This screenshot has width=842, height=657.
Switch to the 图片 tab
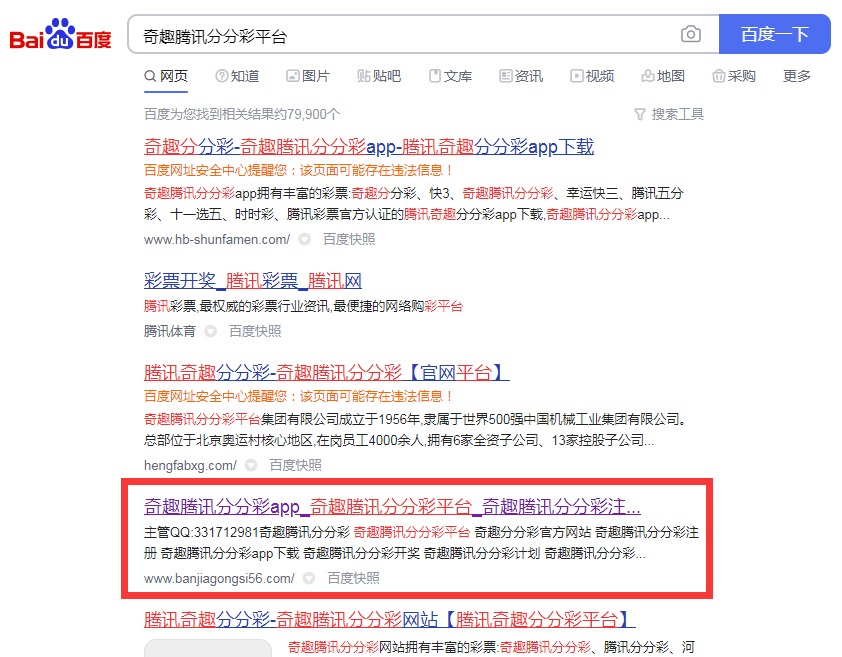306,75
